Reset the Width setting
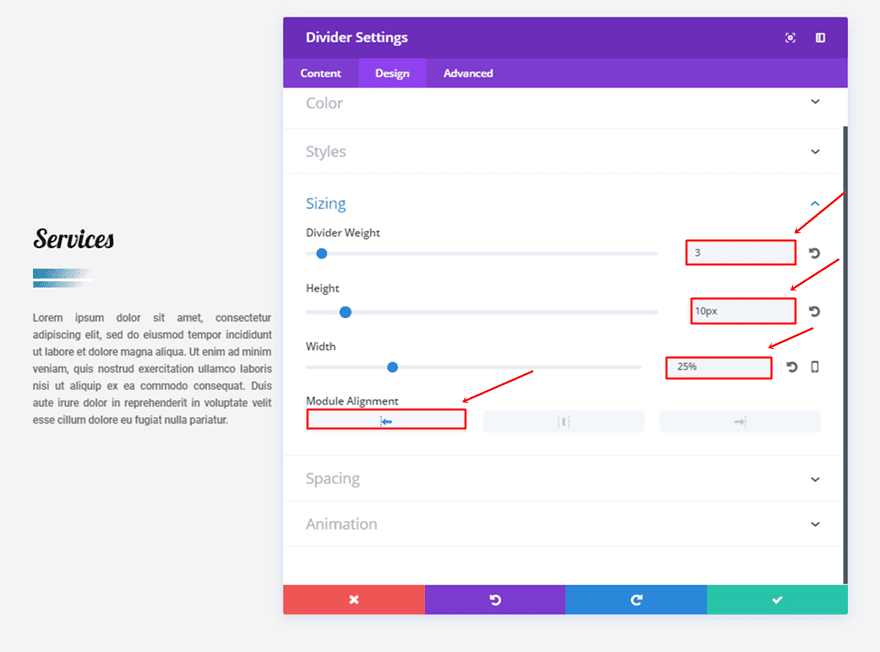This screenshot has height=652, width=880. 792,367
